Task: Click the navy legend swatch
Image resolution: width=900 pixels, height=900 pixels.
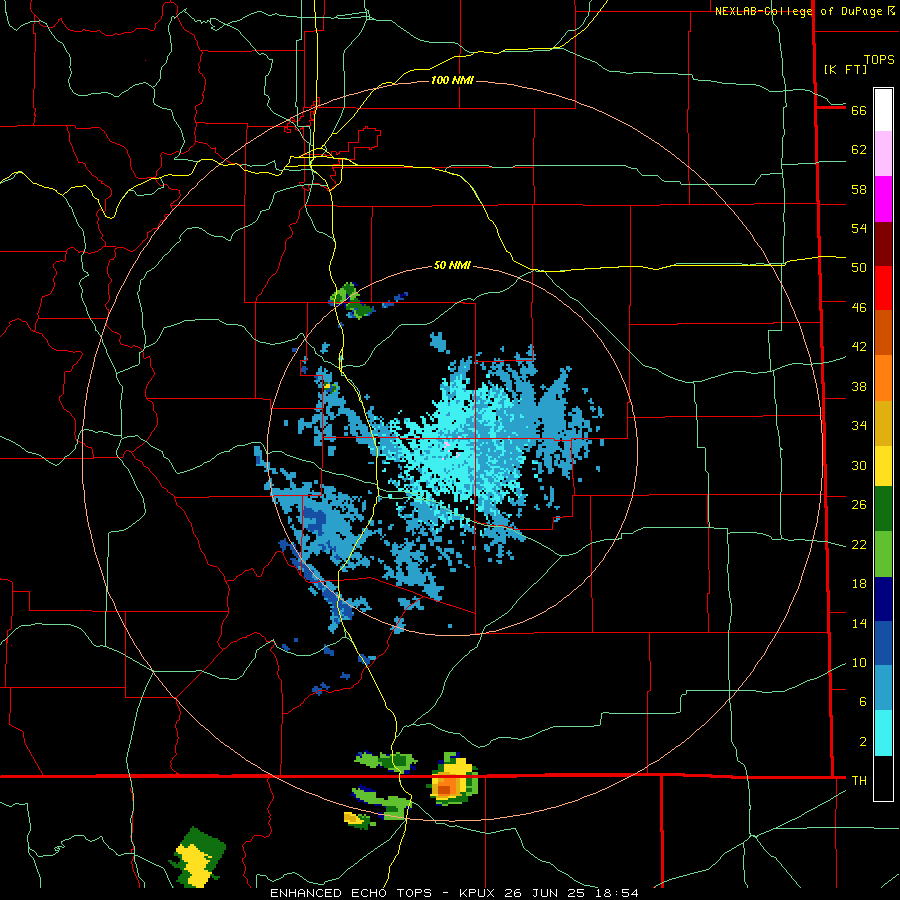Action: [x=883, y=599]
